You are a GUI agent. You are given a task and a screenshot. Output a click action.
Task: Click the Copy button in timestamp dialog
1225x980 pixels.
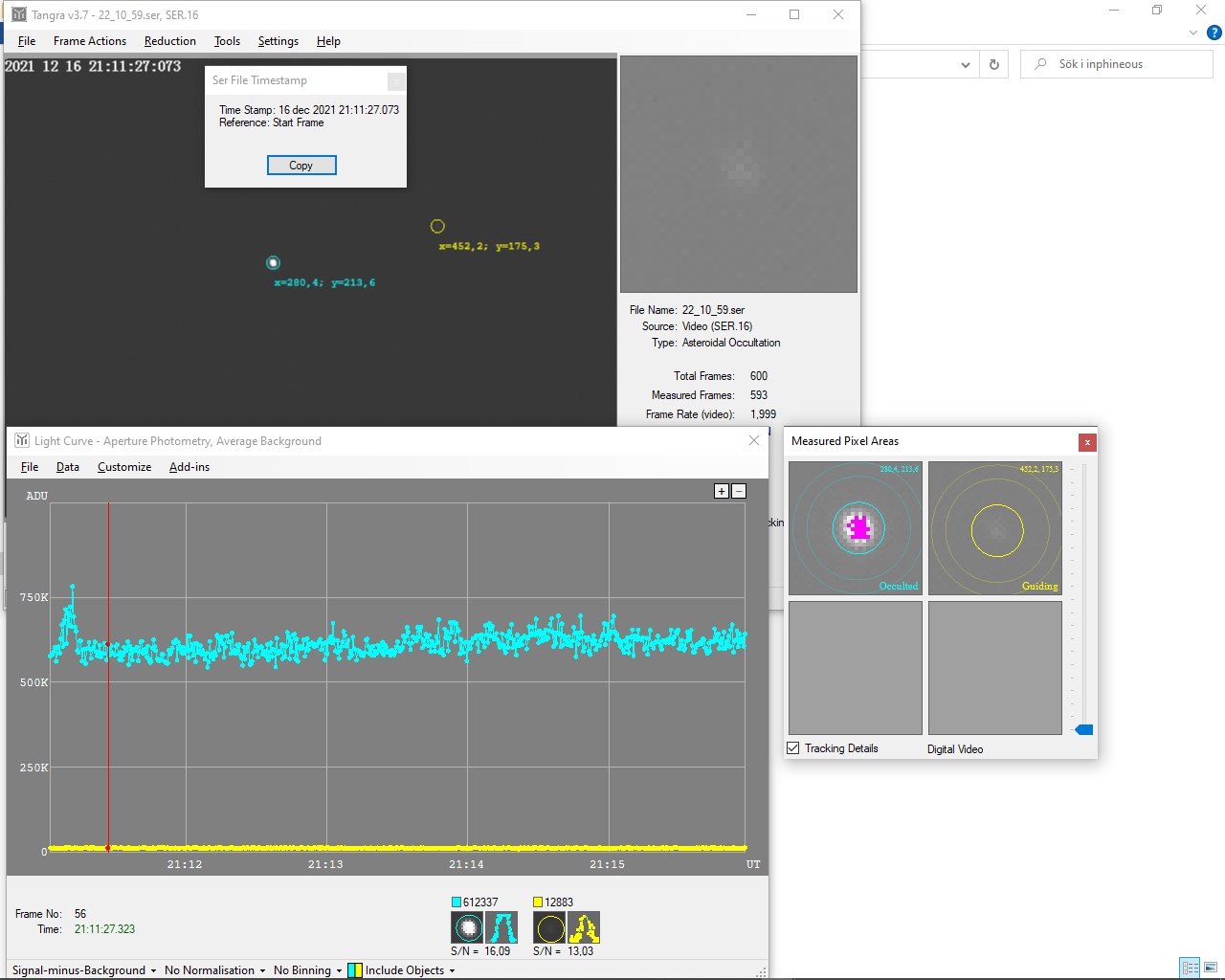click(301, 166)
